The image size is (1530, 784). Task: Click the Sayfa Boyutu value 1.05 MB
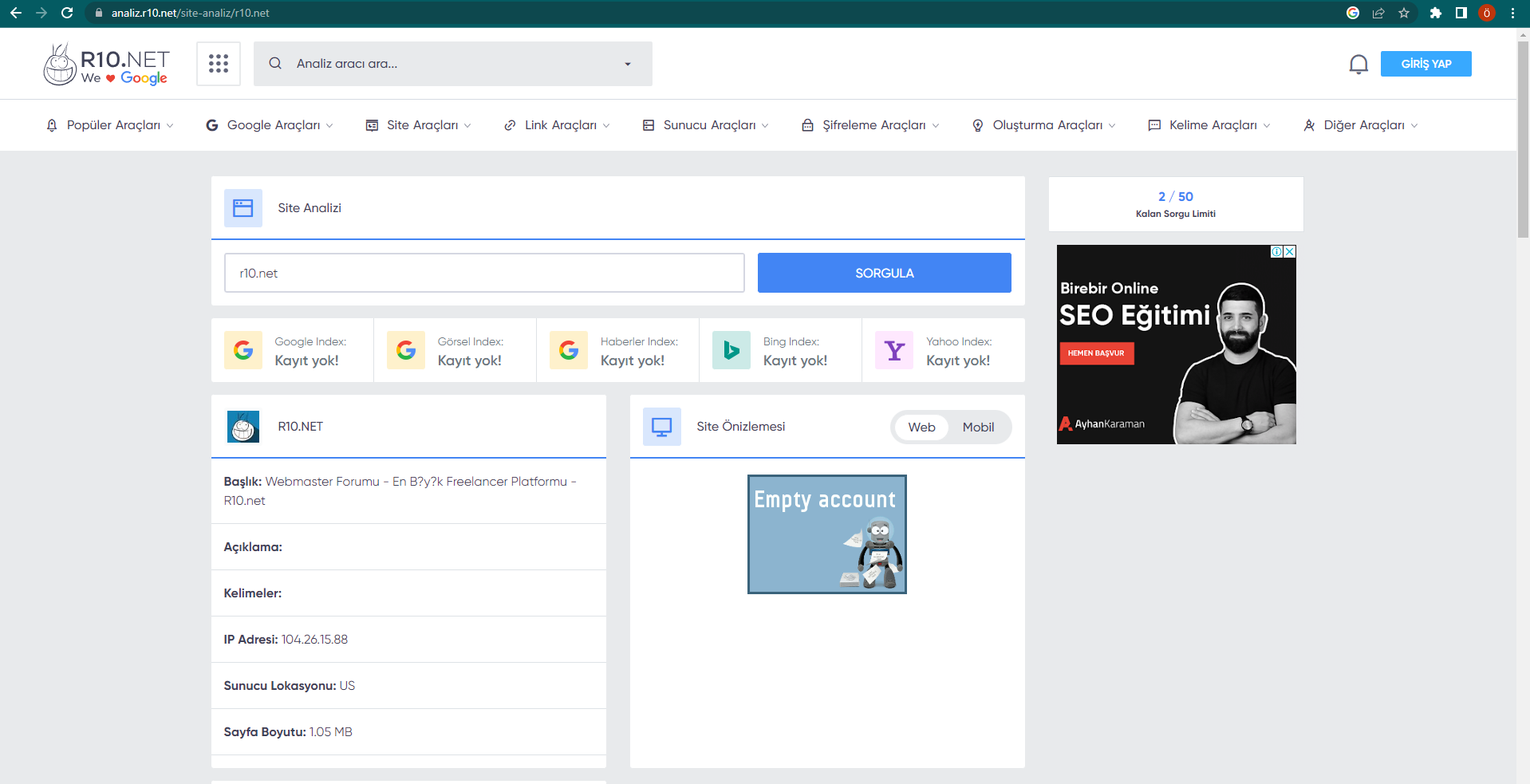pyautogui.click(x=331, y=732)
